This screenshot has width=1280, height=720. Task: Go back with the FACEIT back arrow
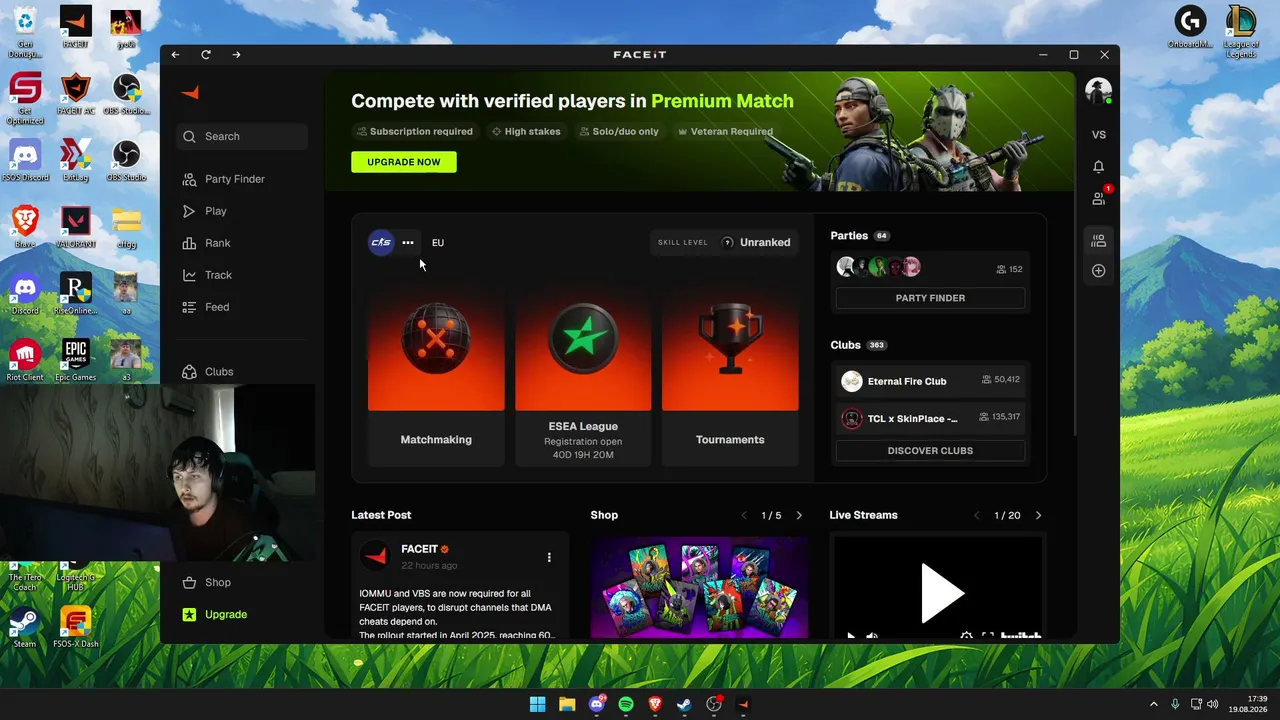[176, 55]
